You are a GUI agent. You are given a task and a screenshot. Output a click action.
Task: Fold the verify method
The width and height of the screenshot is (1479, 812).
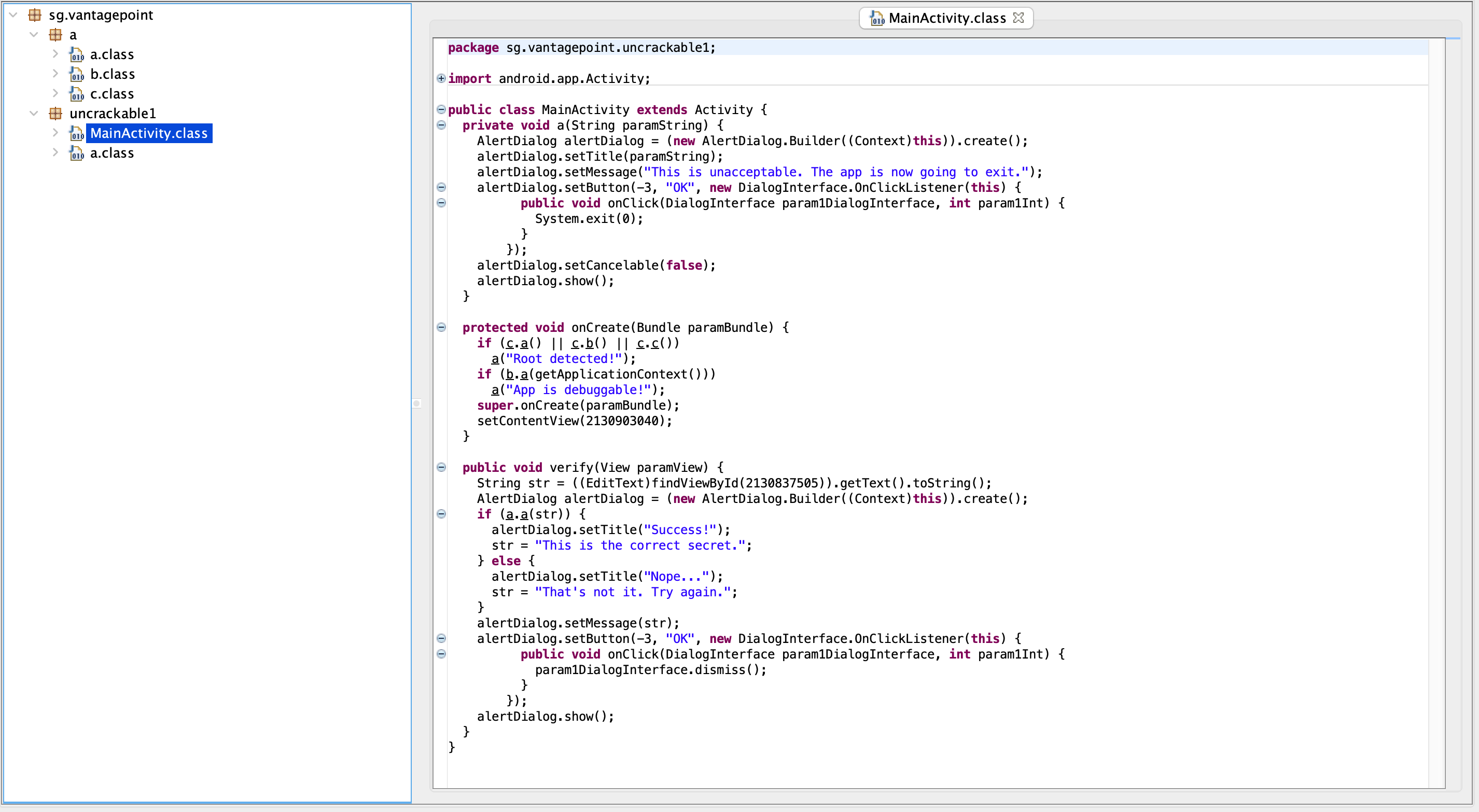(x=441, y=468)
